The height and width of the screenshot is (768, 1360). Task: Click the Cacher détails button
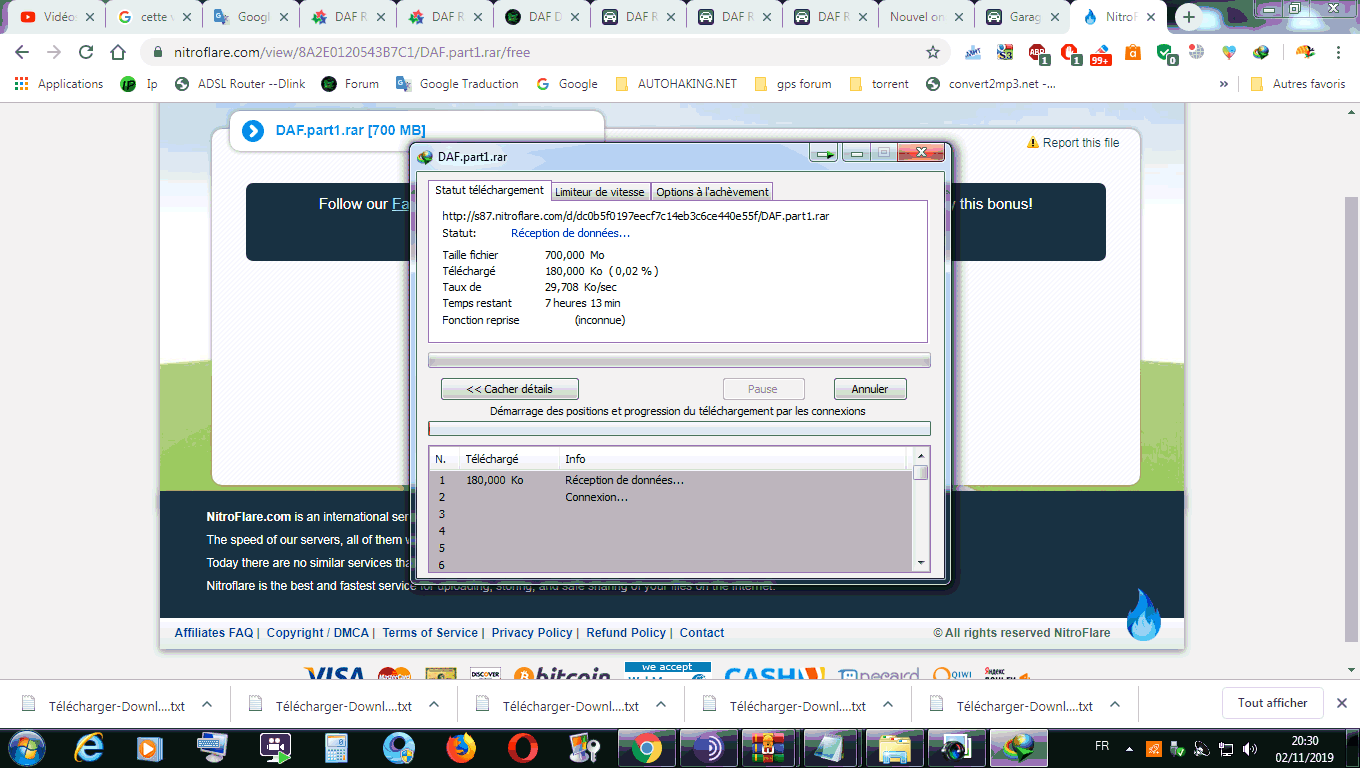coord(510,389)
